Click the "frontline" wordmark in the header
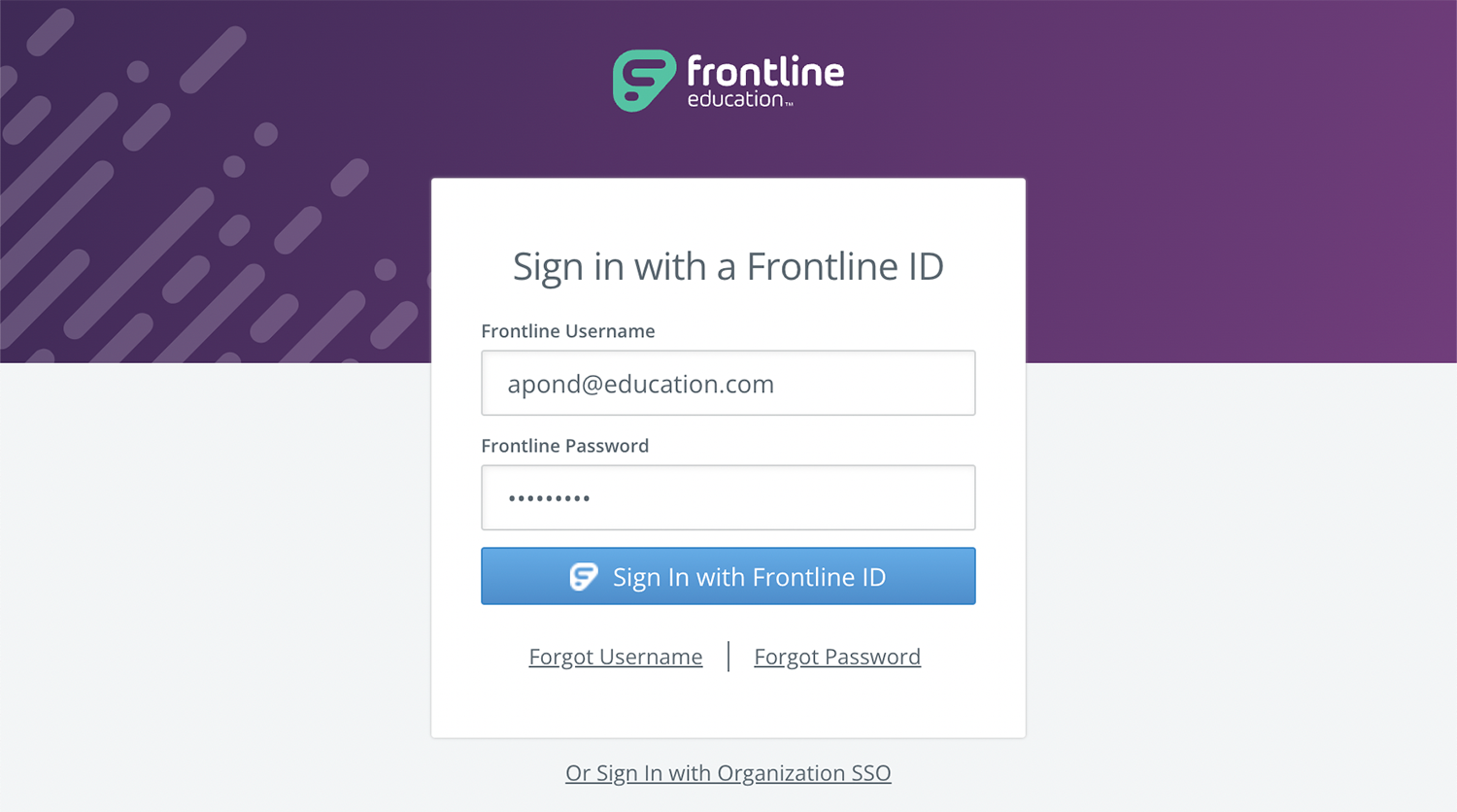The width and height of the screenshot is (1457, 812). (x=765, y=71)
